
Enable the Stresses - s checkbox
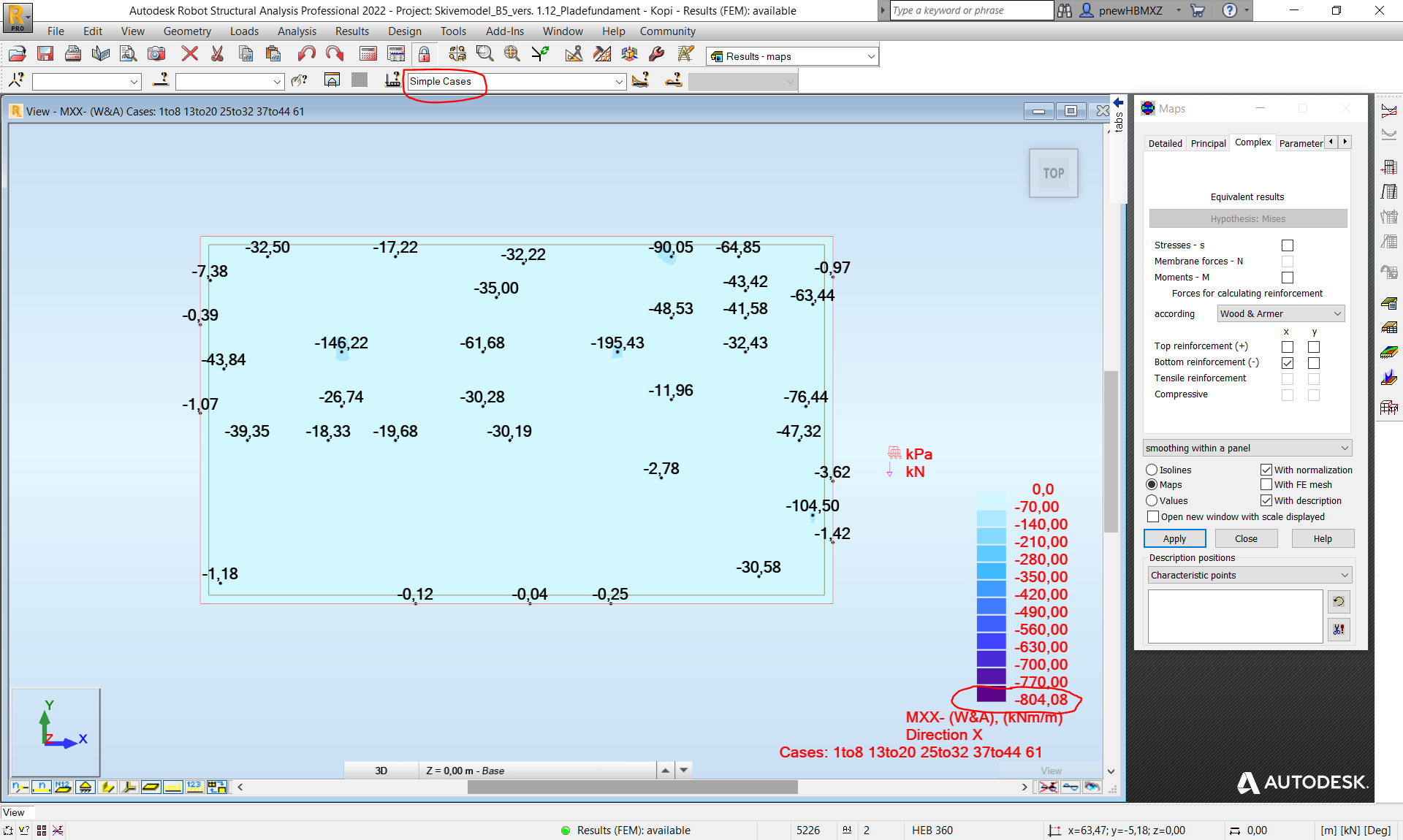1287,245
